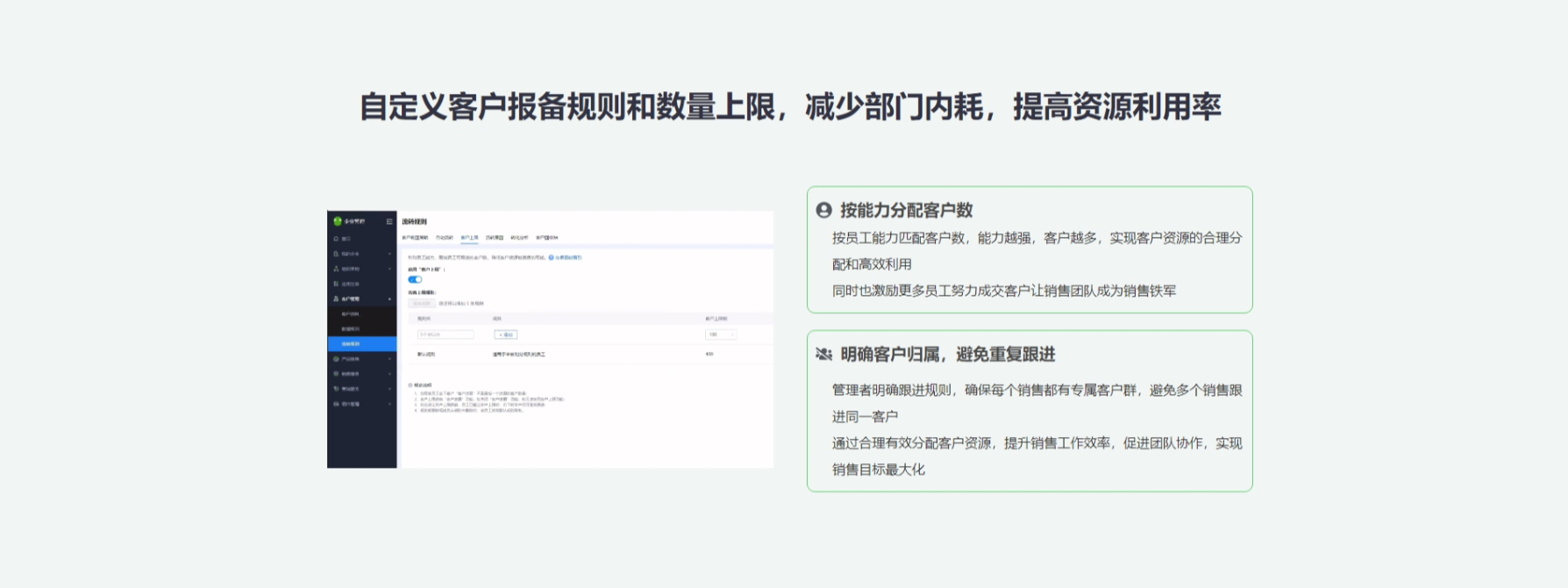The width and height of the screenshot is (1568, 588).
Task: Open the first tab under 流转规则 heading
Action: click(x=415, y=238)
